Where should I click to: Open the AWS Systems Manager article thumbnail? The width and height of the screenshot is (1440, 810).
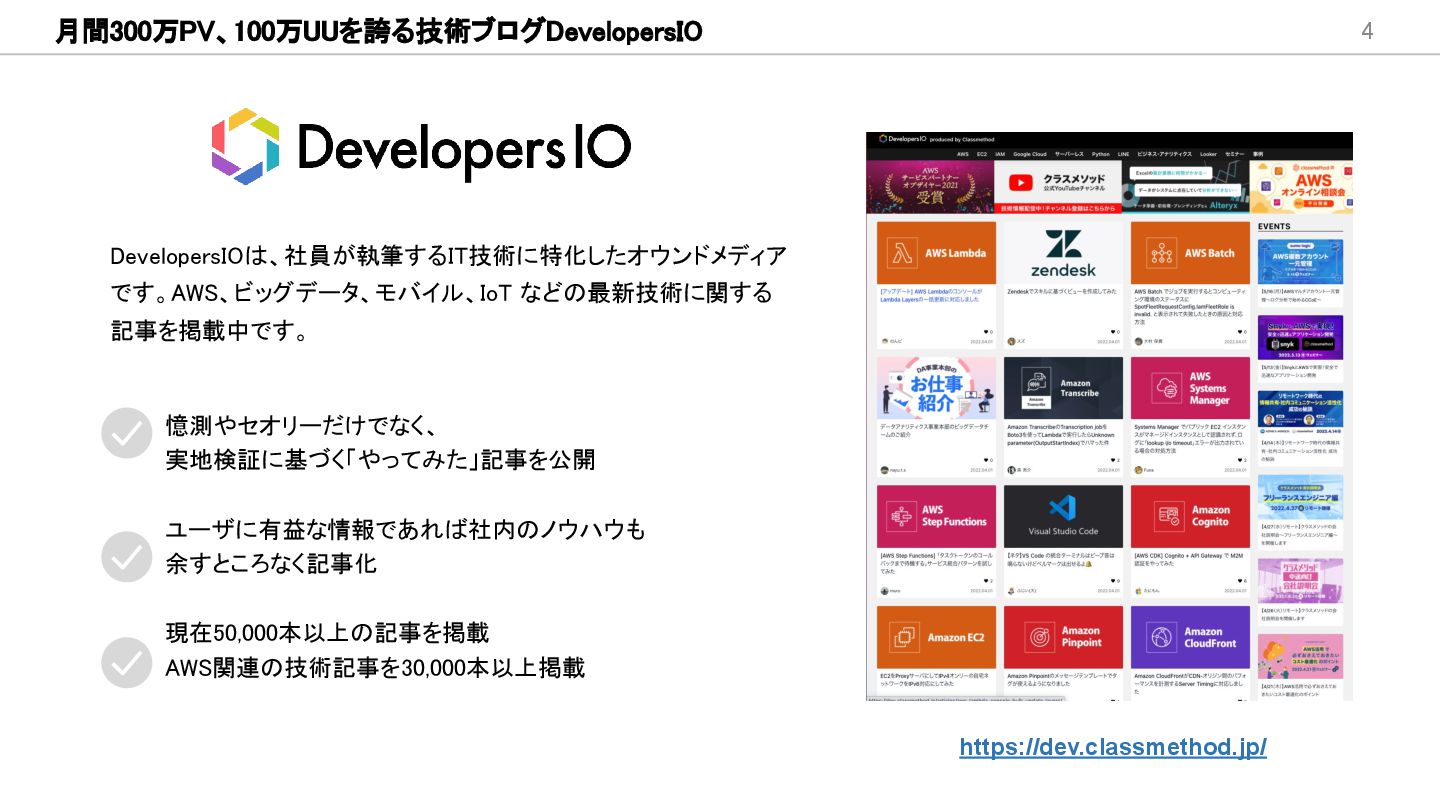[1190, 388]
